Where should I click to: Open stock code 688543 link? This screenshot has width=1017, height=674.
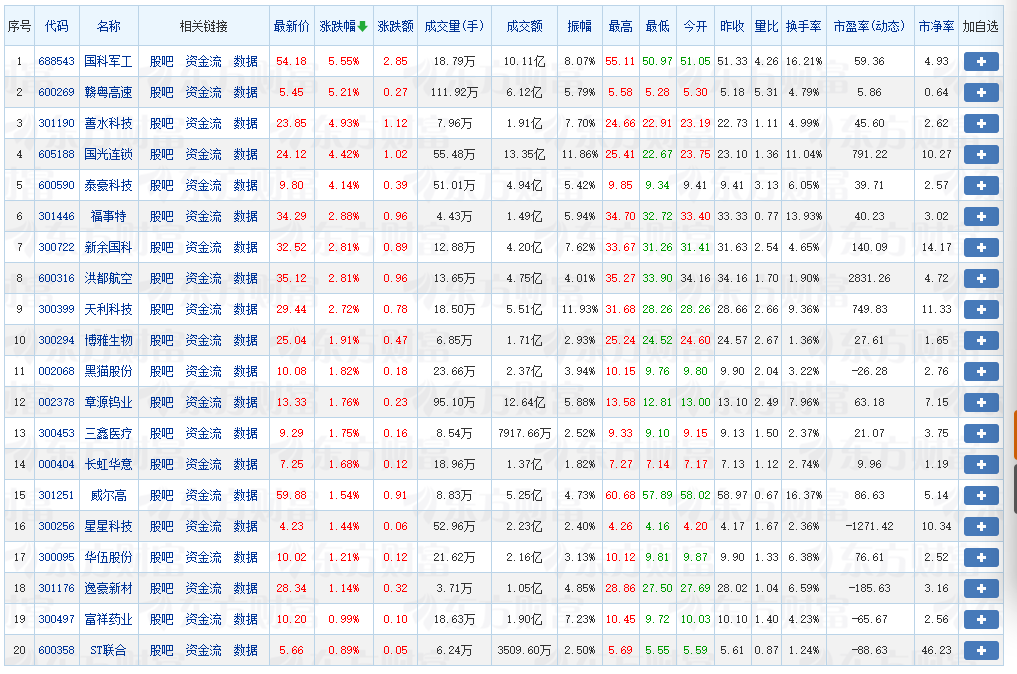pyautogui.click(x=56, y=62)
